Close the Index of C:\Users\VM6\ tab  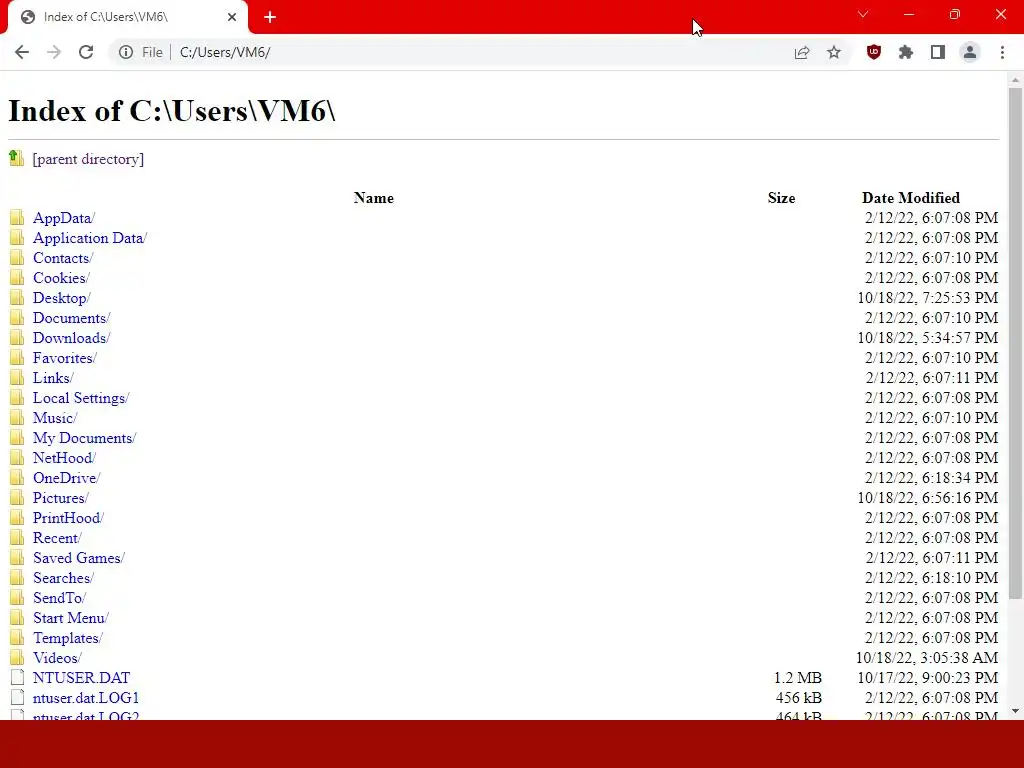[x=232, y=17]
